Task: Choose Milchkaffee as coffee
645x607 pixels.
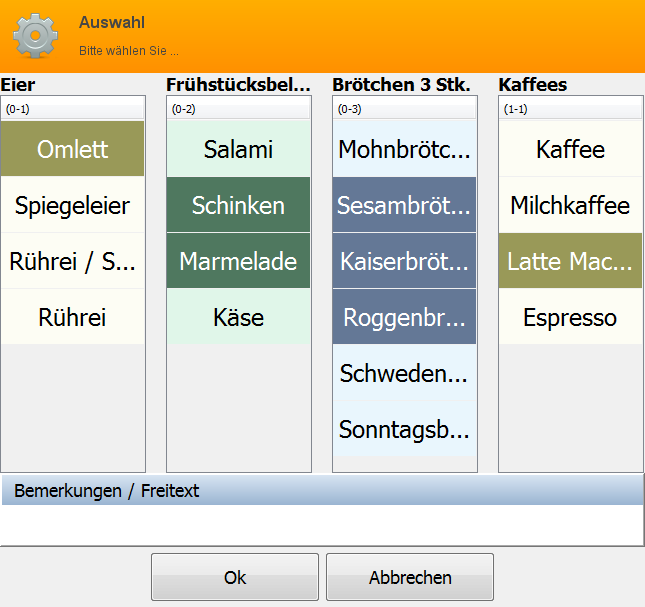Action: (570, 206)
